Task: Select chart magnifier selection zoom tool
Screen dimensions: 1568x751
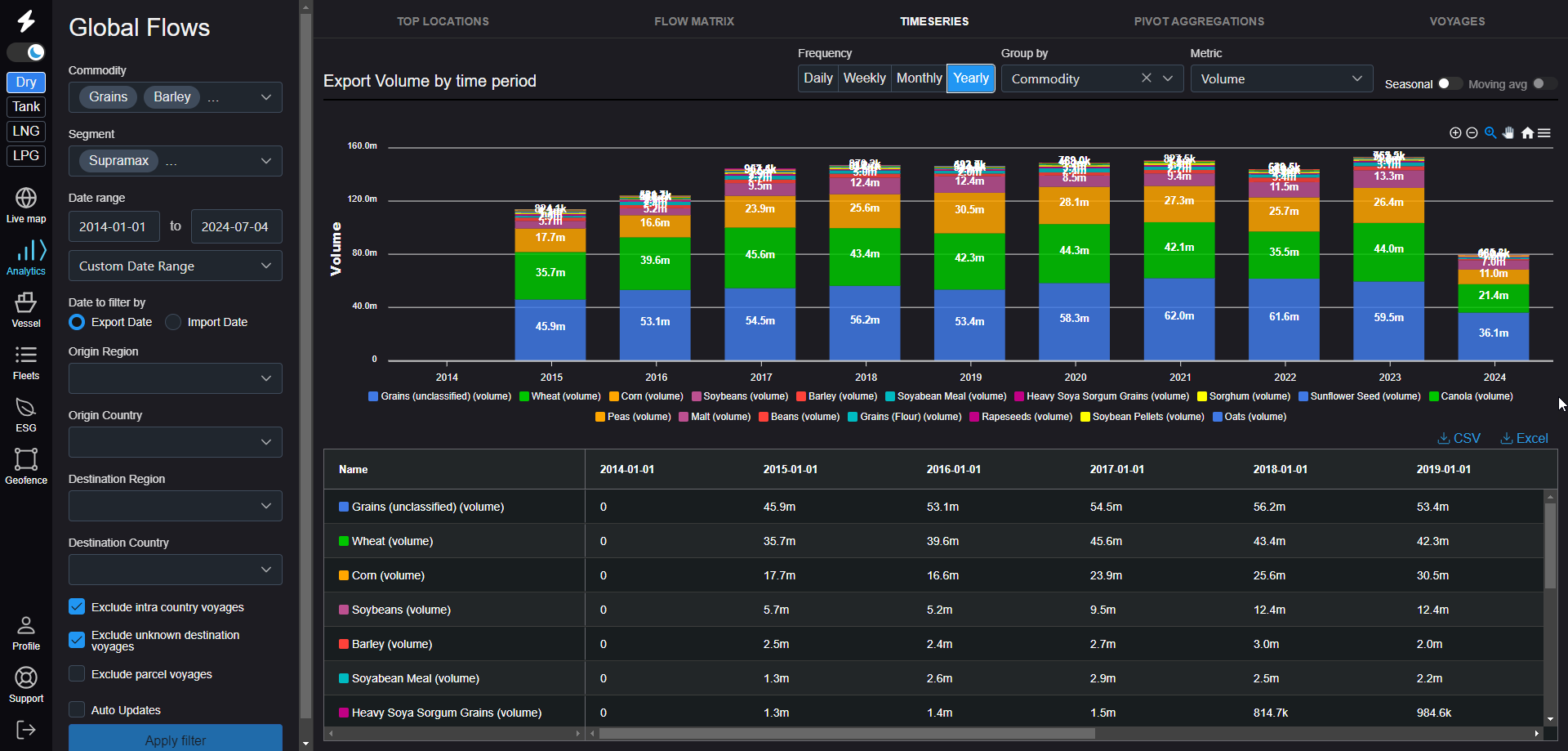Action: (1490, 133)
